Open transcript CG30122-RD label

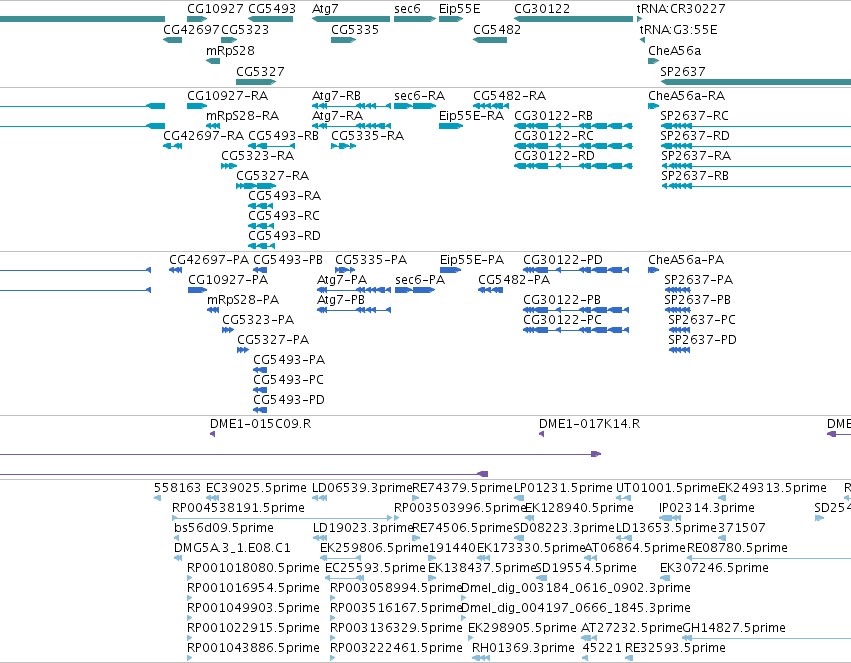[x=554, y=156]
